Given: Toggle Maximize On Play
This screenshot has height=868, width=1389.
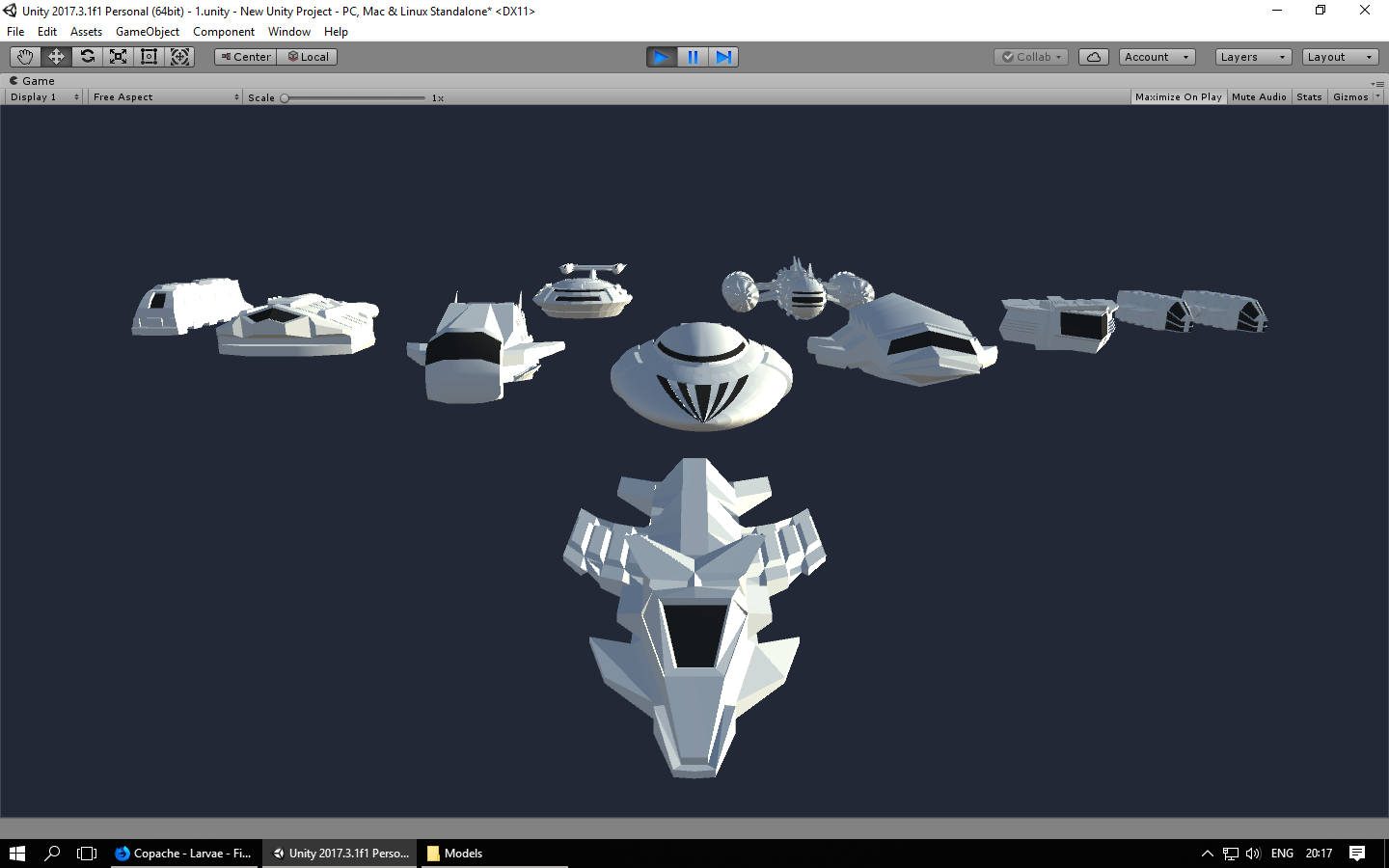Looking at the screenshot, I should (1179, 97).
